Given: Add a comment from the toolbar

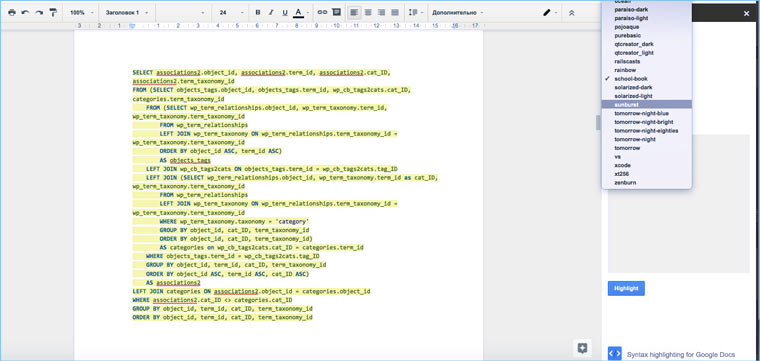Looking at the screenshot, I should (336, 13).
